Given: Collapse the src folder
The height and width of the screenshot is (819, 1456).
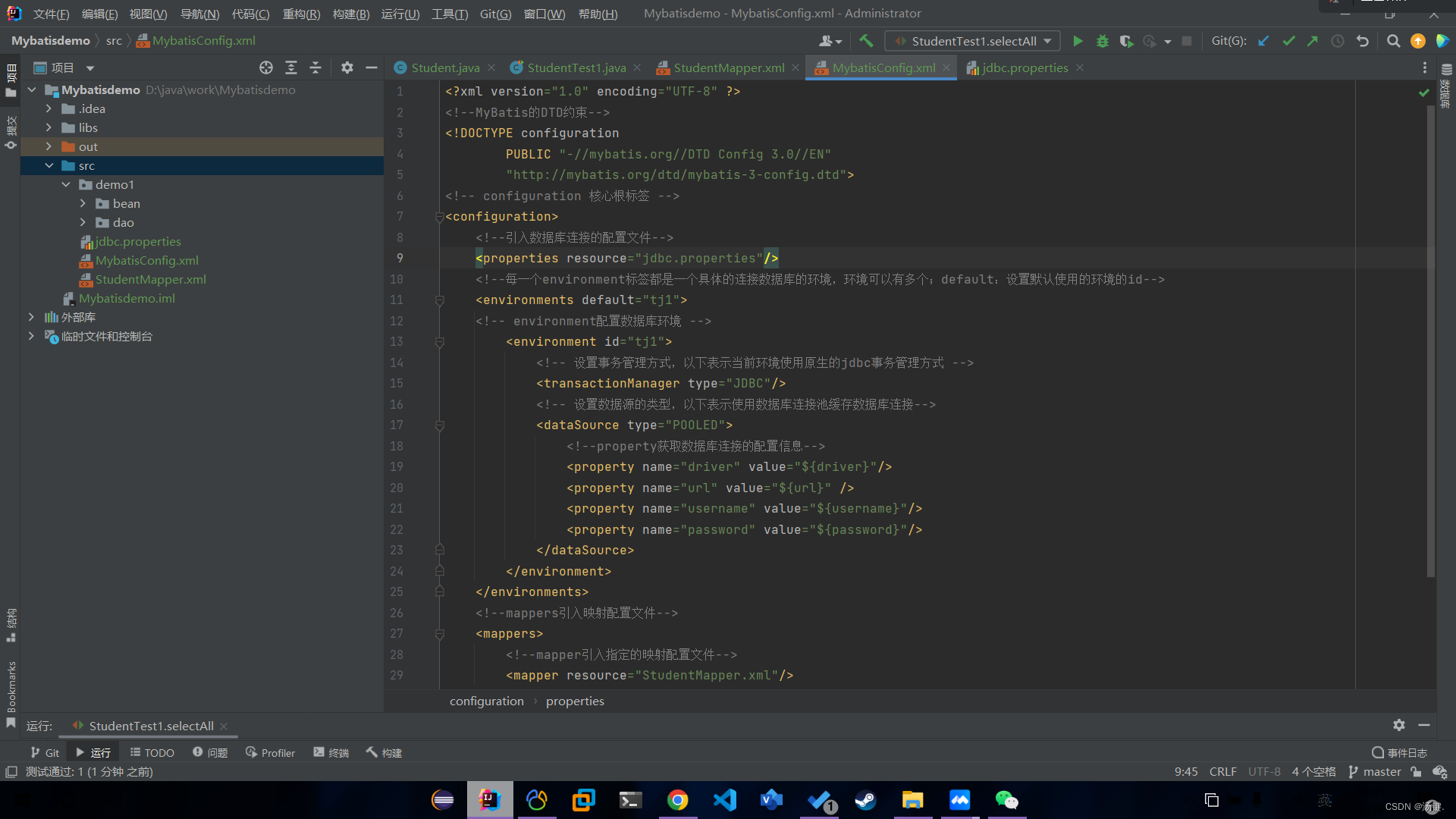Looking at the screenshot, I should (x=49, y=165).
